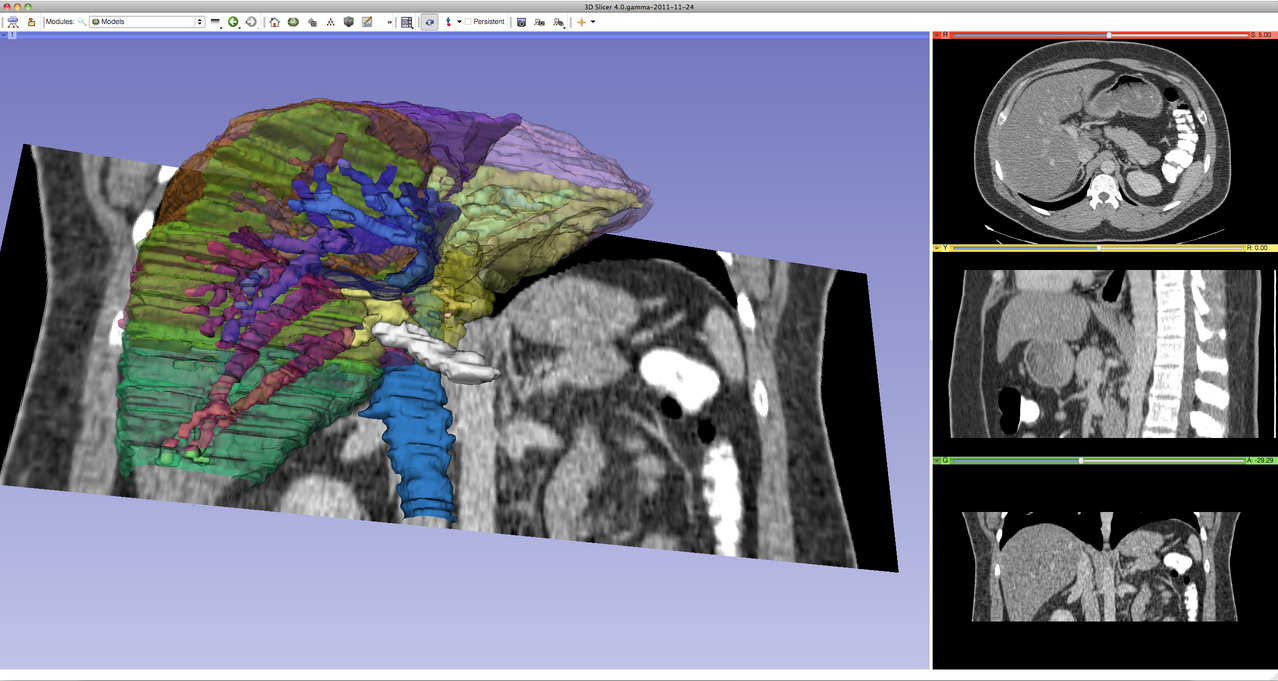Click the red slice offset slider
Image resolution: width=1278 pixels, height=681 pixels.
pos(1108,33)
